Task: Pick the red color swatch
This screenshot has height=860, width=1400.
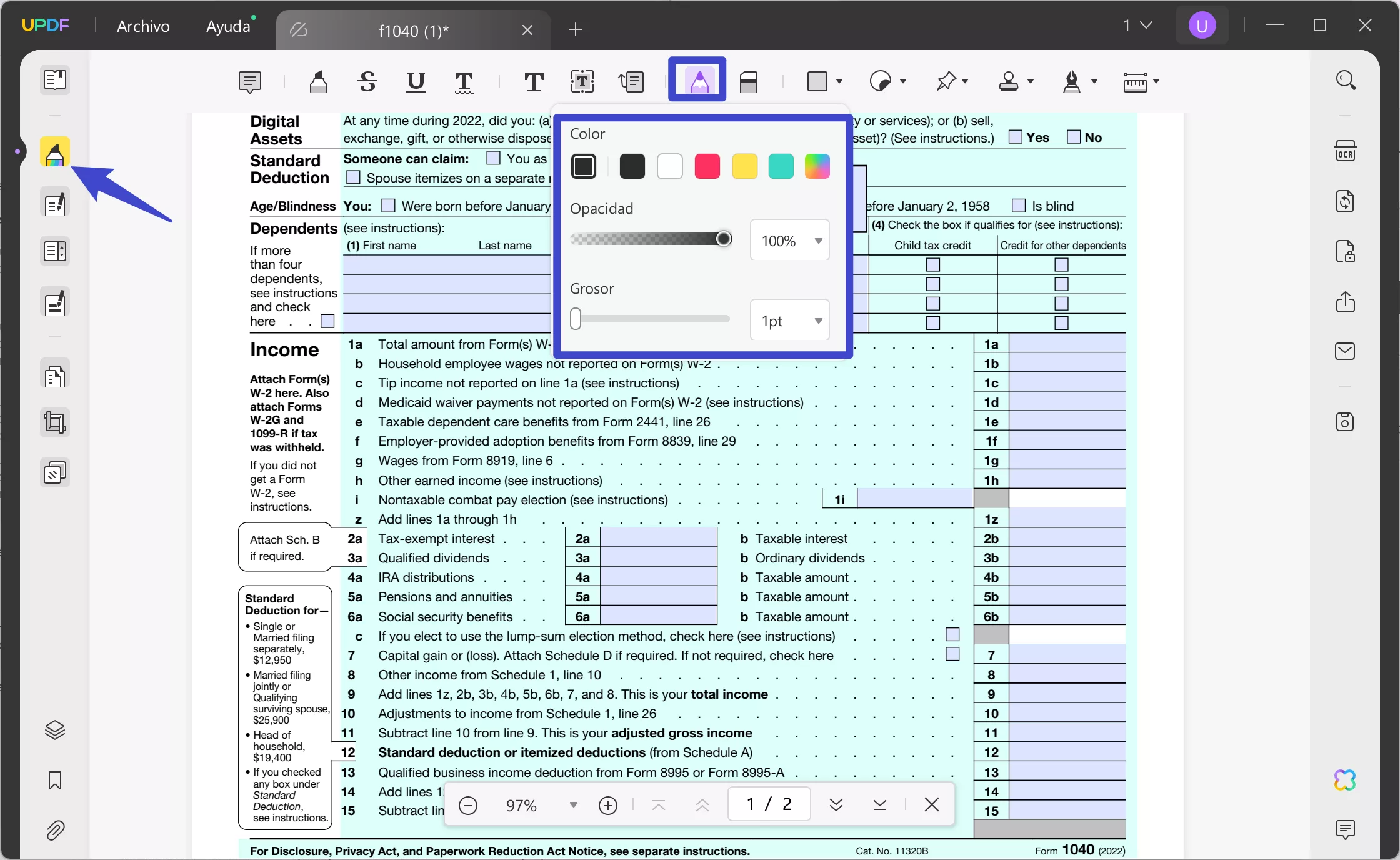Action: (707, 166)
